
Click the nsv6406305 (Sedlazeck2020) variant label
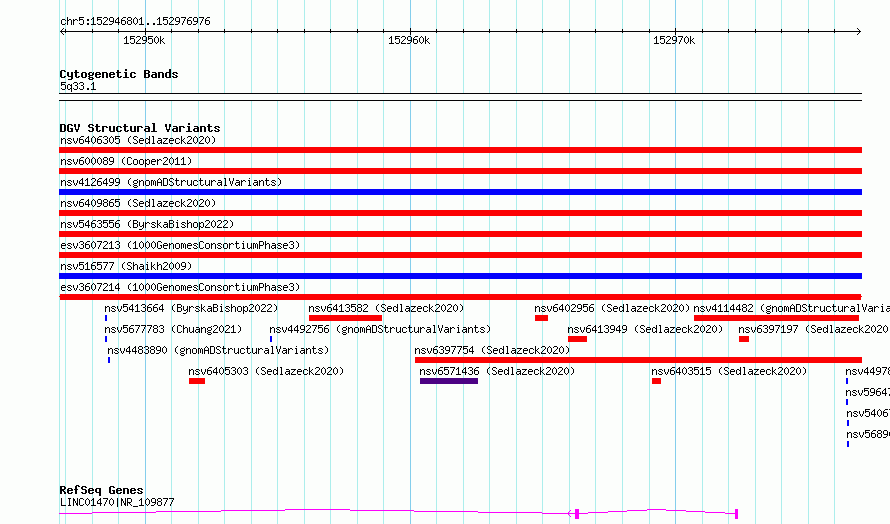pos(138,140)
